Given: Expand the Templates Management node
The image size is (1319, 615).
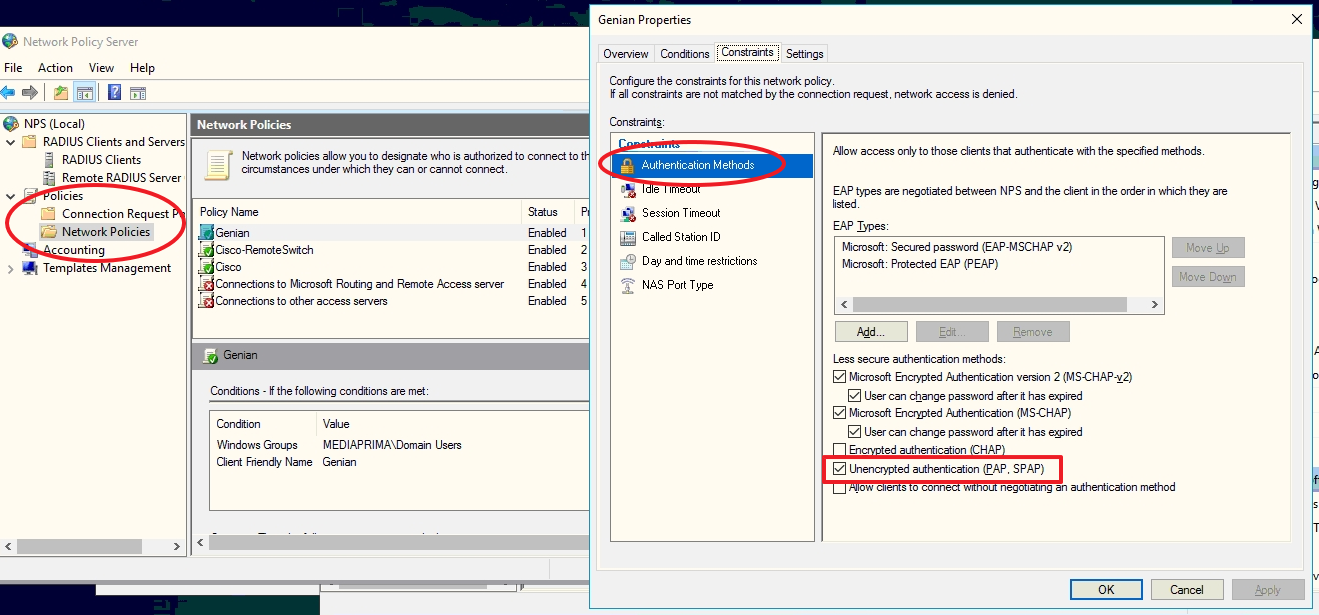Looking at the screenshot, I should coord(10,268).
